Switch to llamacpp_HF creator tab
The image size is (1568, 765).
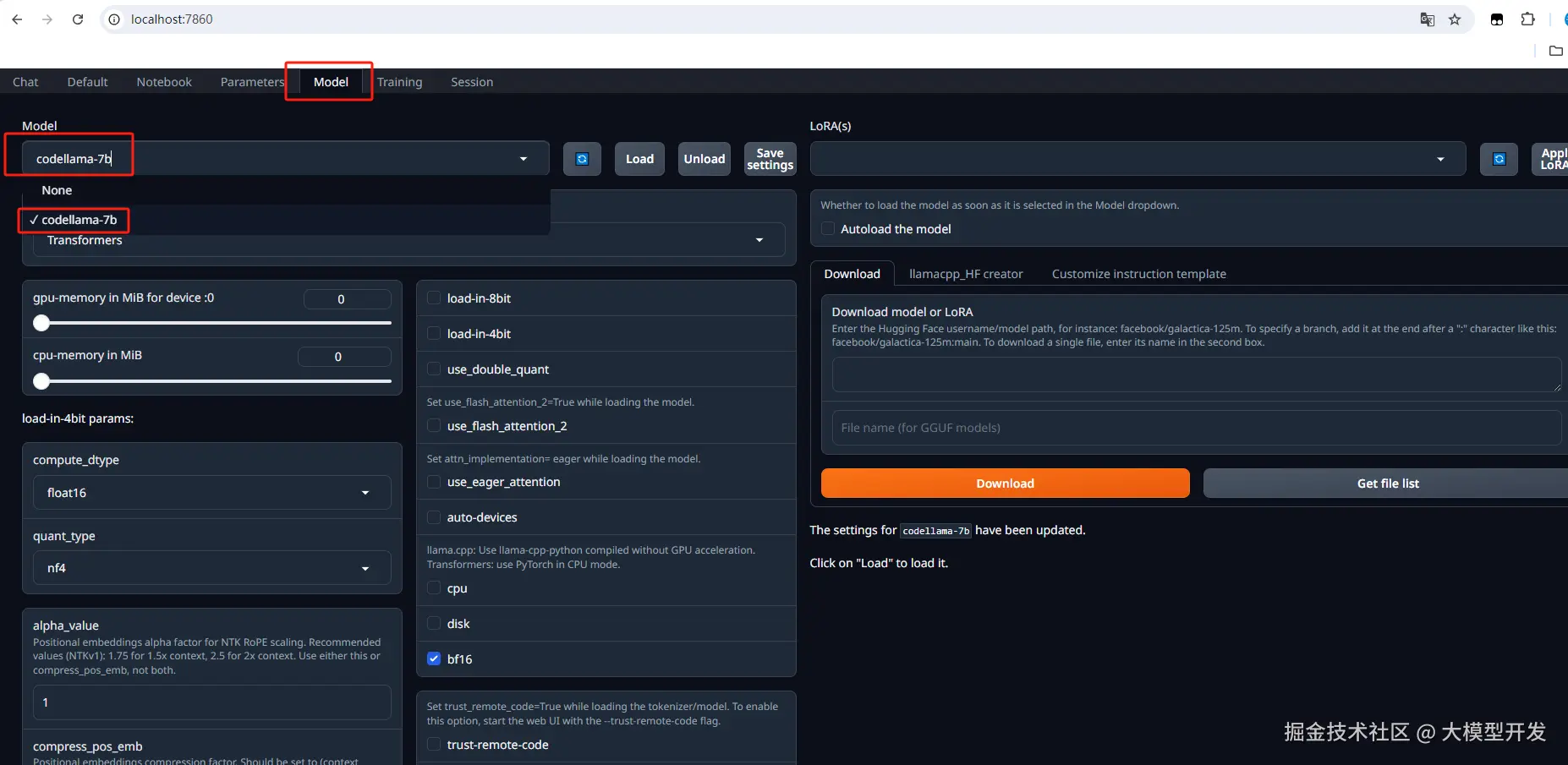pyautogui.click(x=966, y=274)
